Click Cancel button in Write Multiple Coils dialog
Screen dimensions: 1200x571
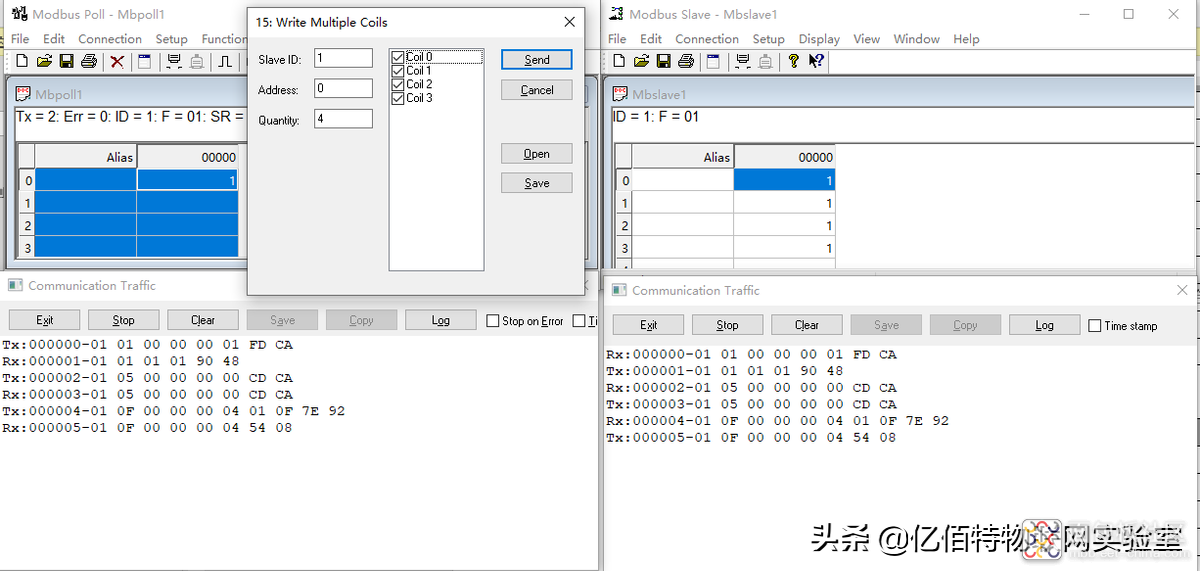tap(537, 90)
